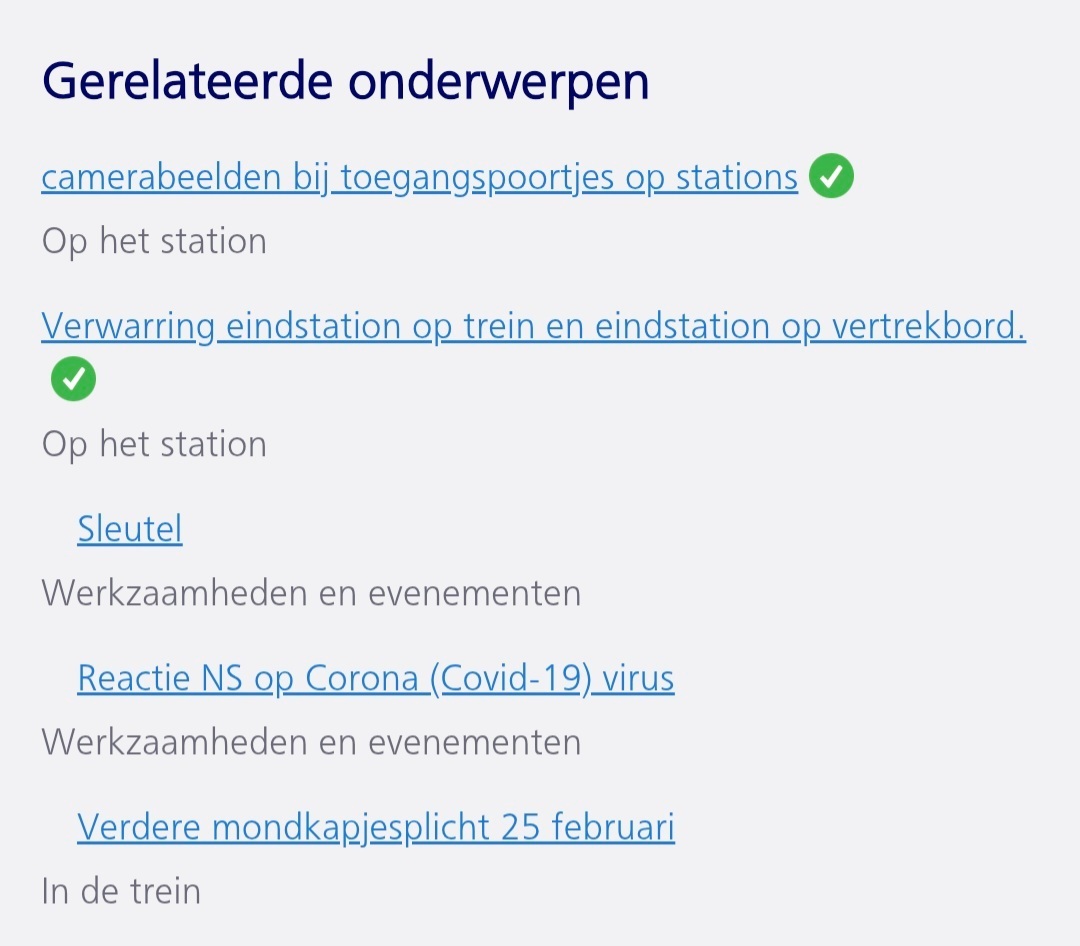Select the Werkzaamheden en evenementen label under Sleutel

311,593
